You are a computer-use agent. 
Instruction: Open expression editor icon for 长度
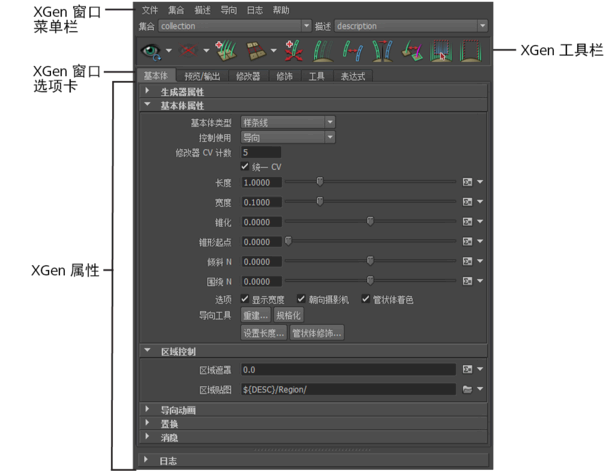tap(468, 182)
